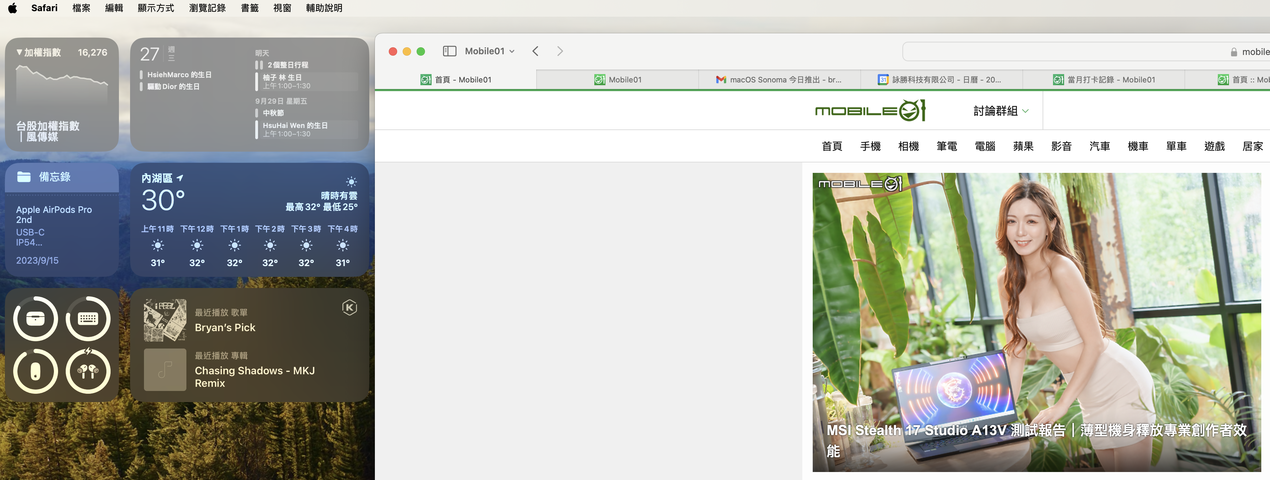The height and width of the screenshot is (480, 1270).
Task: Open the 首頁 nav link
Action: point(832,146)
